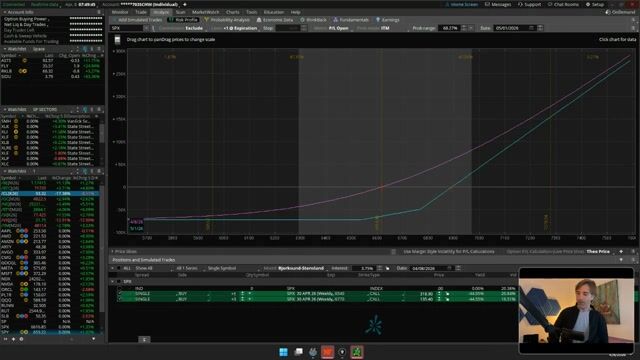Image resolution: width=640 pixels, height=360 pixels.
Task: Open the ITM price mode dropdown
Action: point(386,28)
